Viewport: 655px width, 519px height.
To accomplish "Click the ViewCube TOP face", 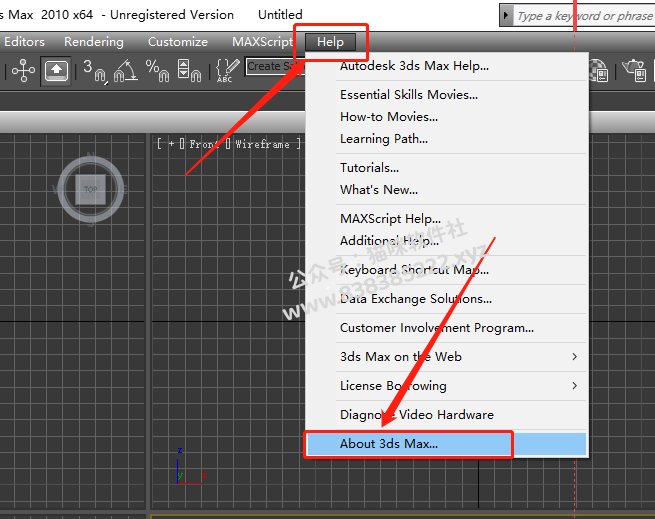I will (x=91, y=189).
